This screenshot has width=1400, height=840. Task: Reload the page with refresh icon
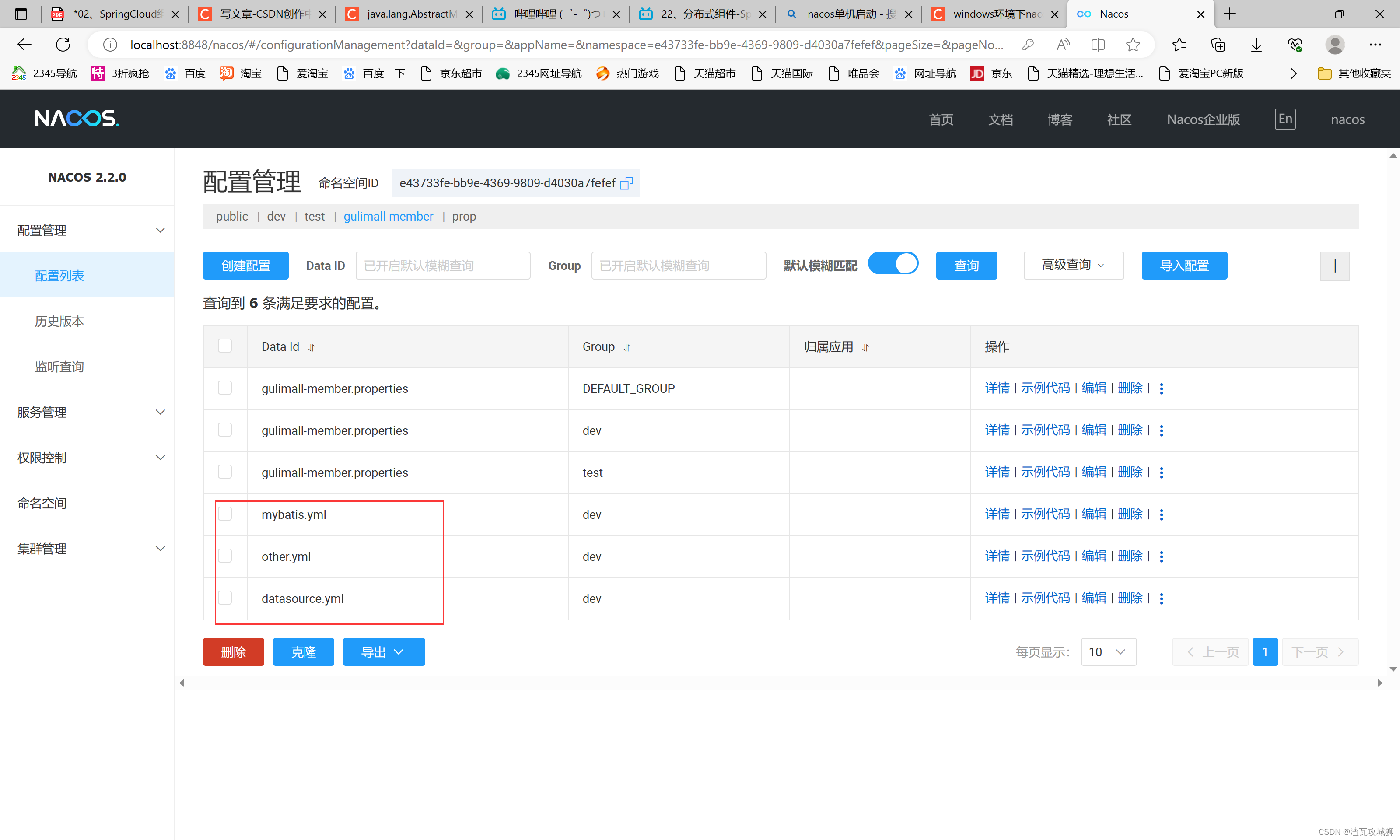point(63,44)
